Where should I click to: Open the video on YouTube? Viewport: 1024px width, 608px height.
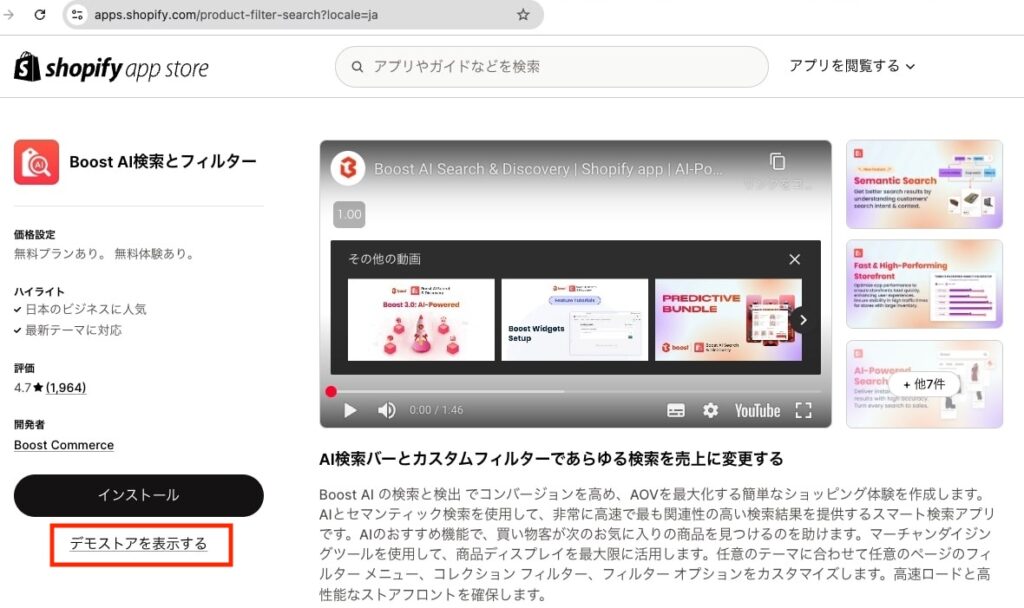coord(757,410)
